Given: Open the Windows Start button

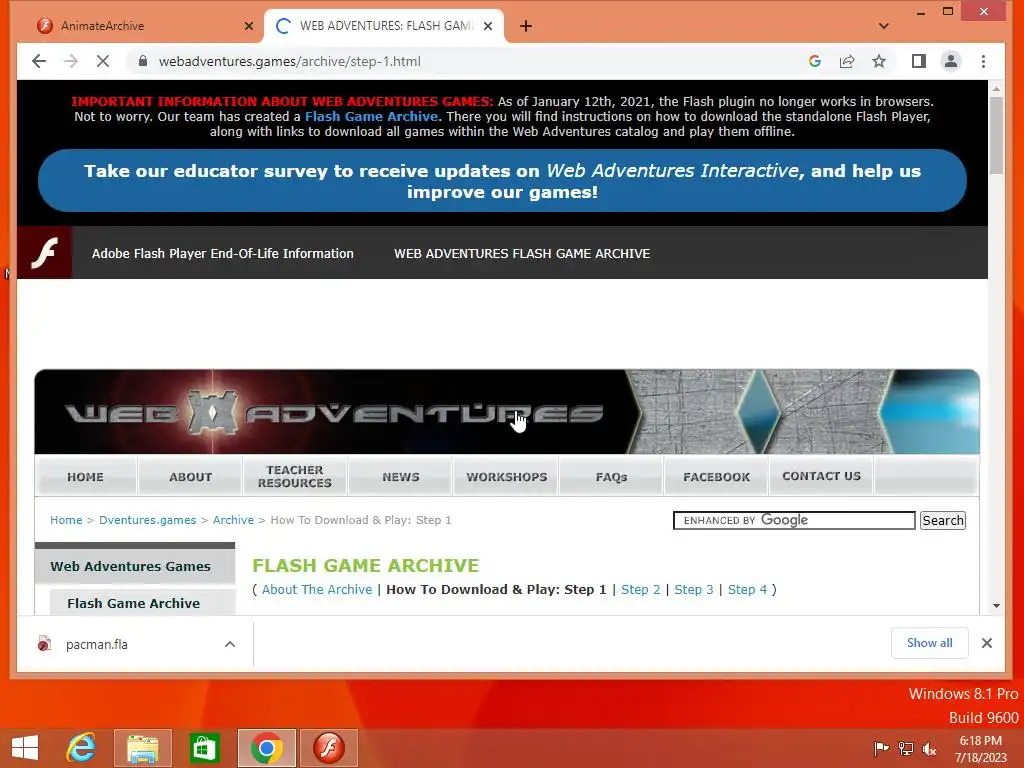Looking at the screenshot, I should tap(25, 747).
